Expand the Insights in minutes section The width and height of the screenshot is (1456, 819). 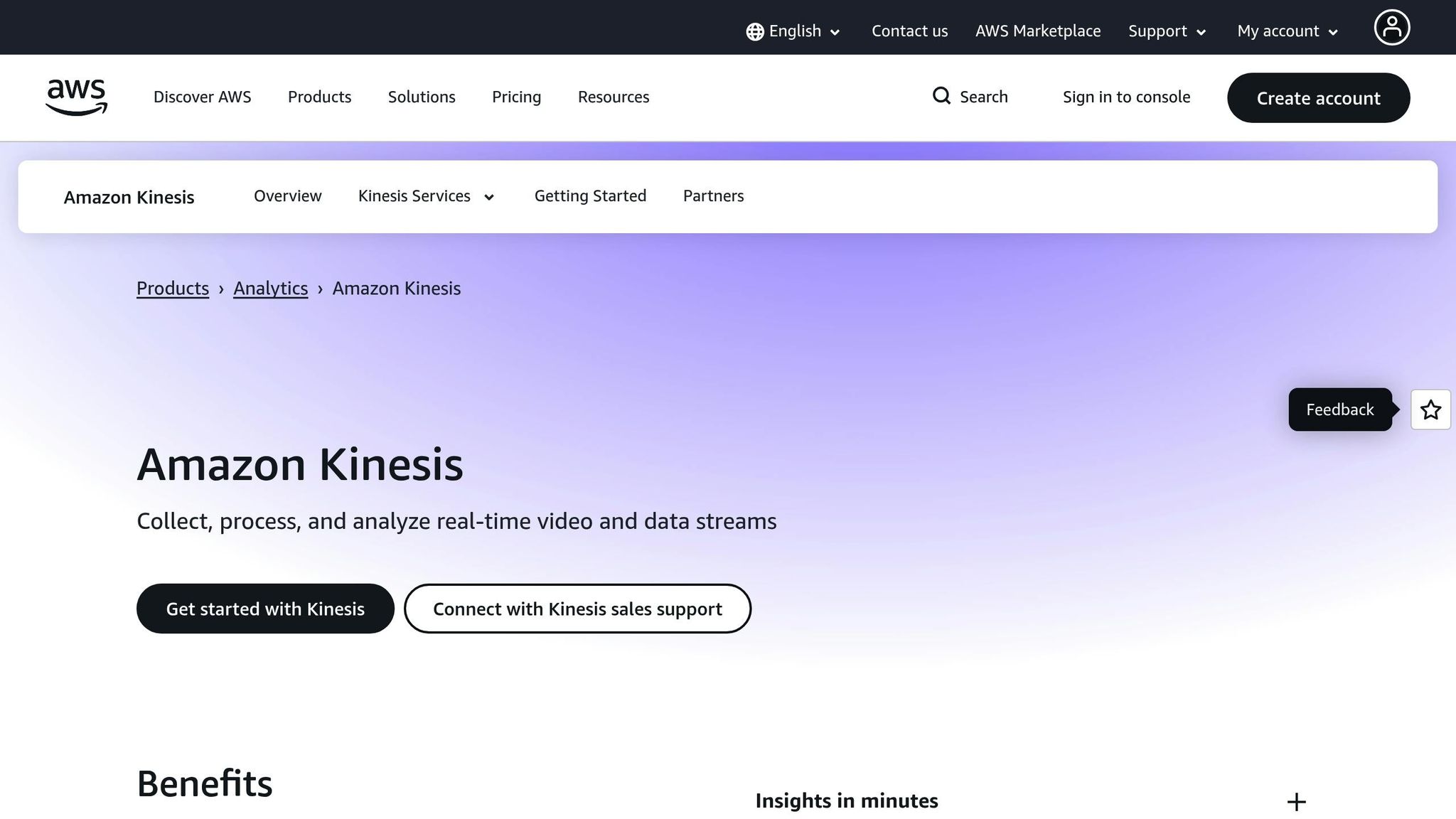1296,801
